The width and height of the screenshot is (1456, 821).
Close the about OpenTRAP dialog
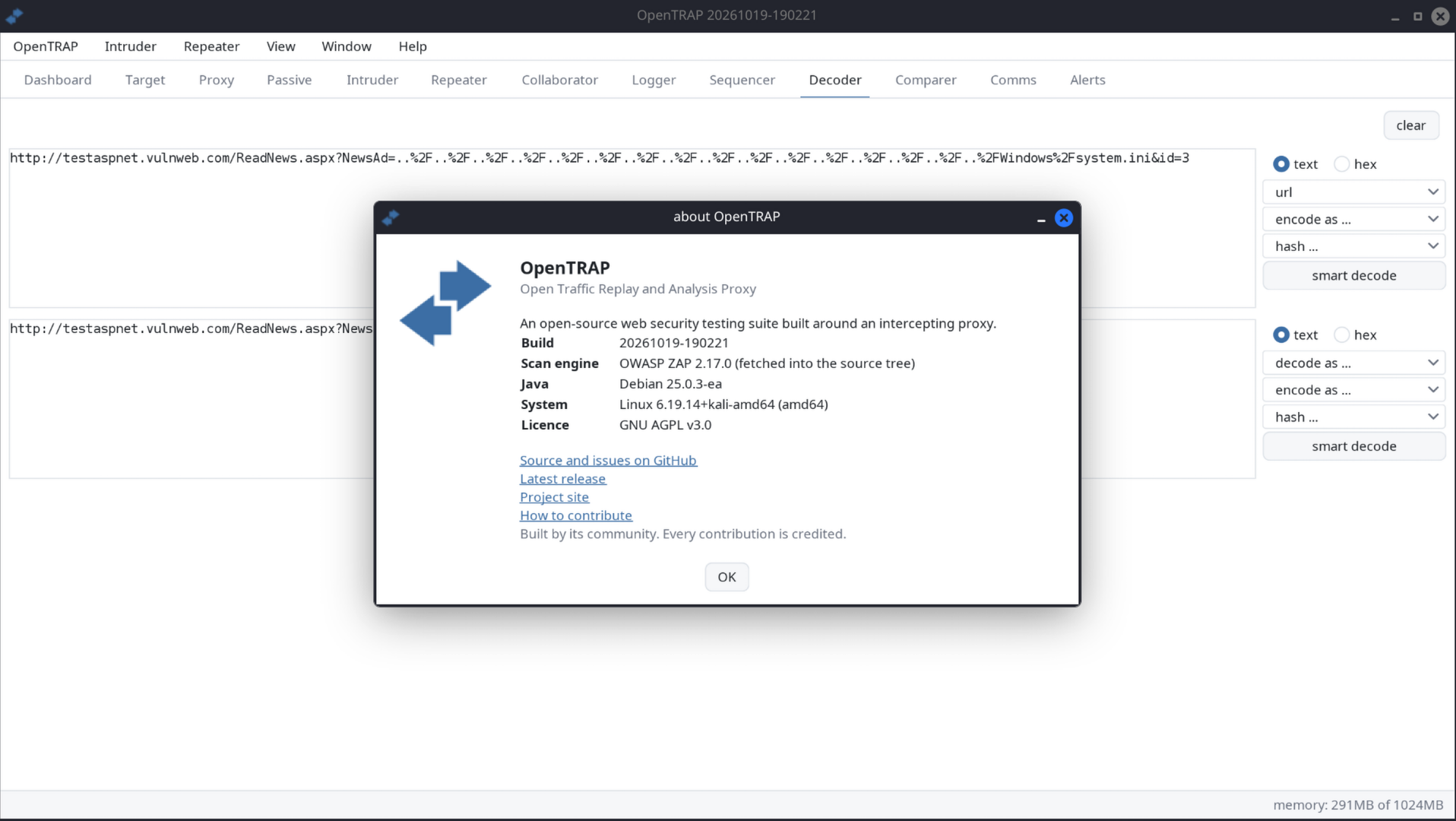[x=1064, y=218]
